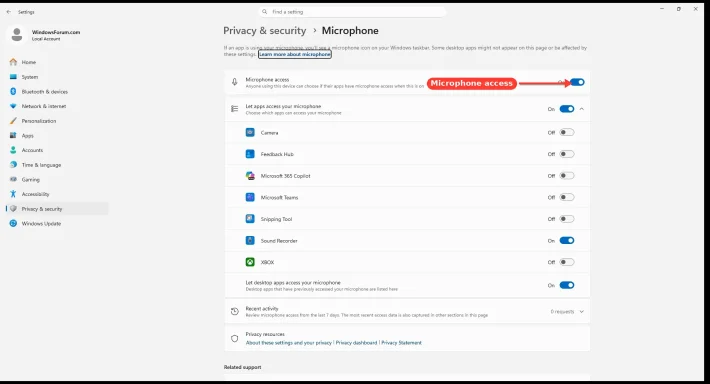Click the WindowsForum.com account name
The image size is (710, 384).
point(56,32)
